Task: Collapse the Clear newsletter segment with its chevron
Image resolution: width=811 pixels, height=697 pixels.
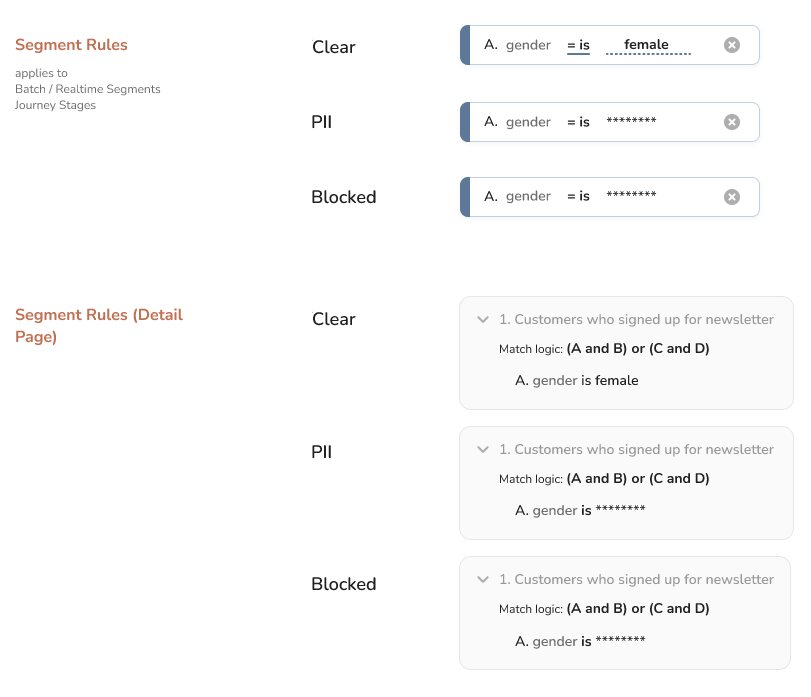Action: [x=483, y=320]
